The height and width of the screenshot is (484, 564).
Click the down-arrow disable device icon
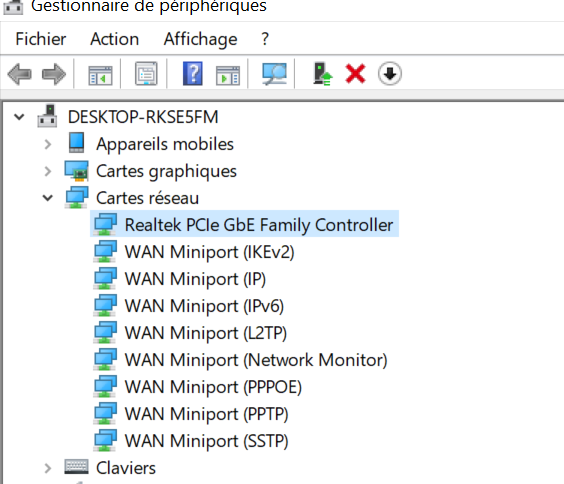click(x=390, y=74)
